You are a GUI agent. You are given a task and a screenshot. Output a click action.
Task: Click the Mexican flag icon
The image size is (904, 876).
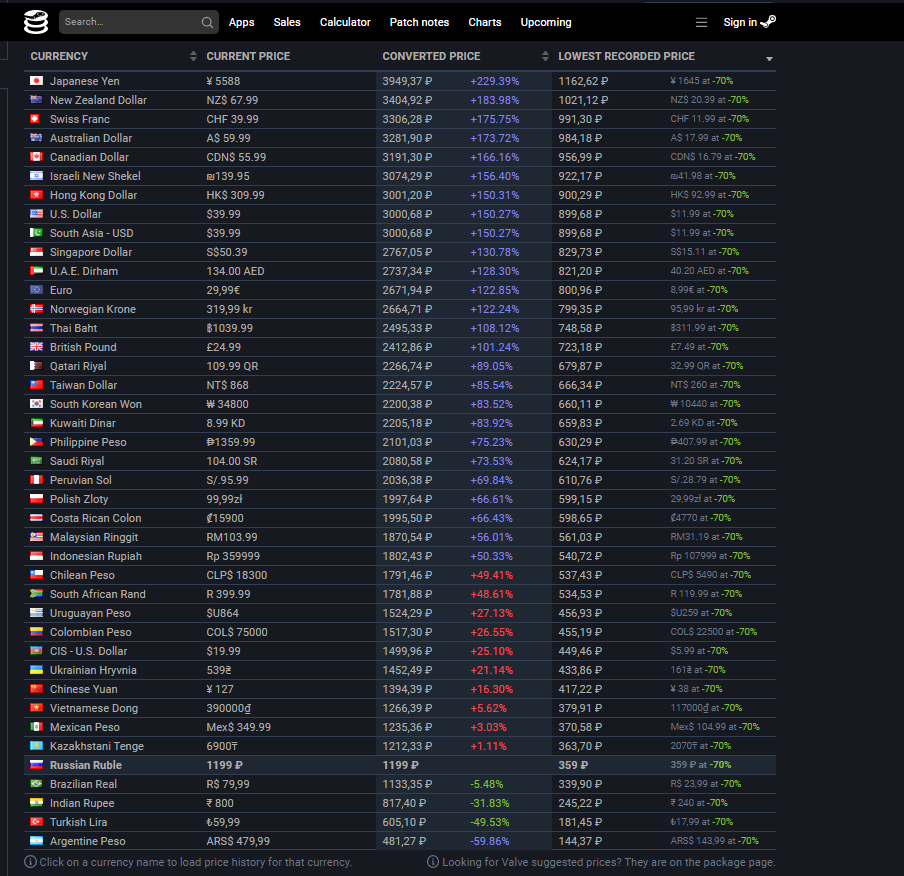coord(36,727)
